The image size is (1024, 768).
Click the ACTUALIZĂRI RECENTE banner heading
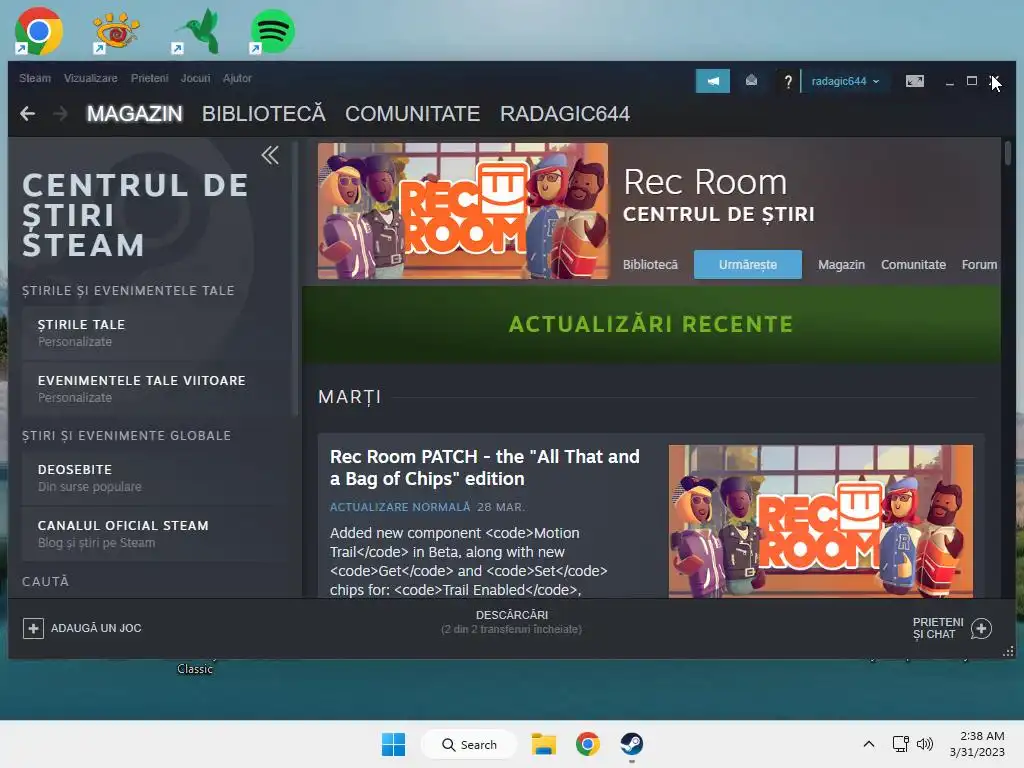(x=651, y=324)
